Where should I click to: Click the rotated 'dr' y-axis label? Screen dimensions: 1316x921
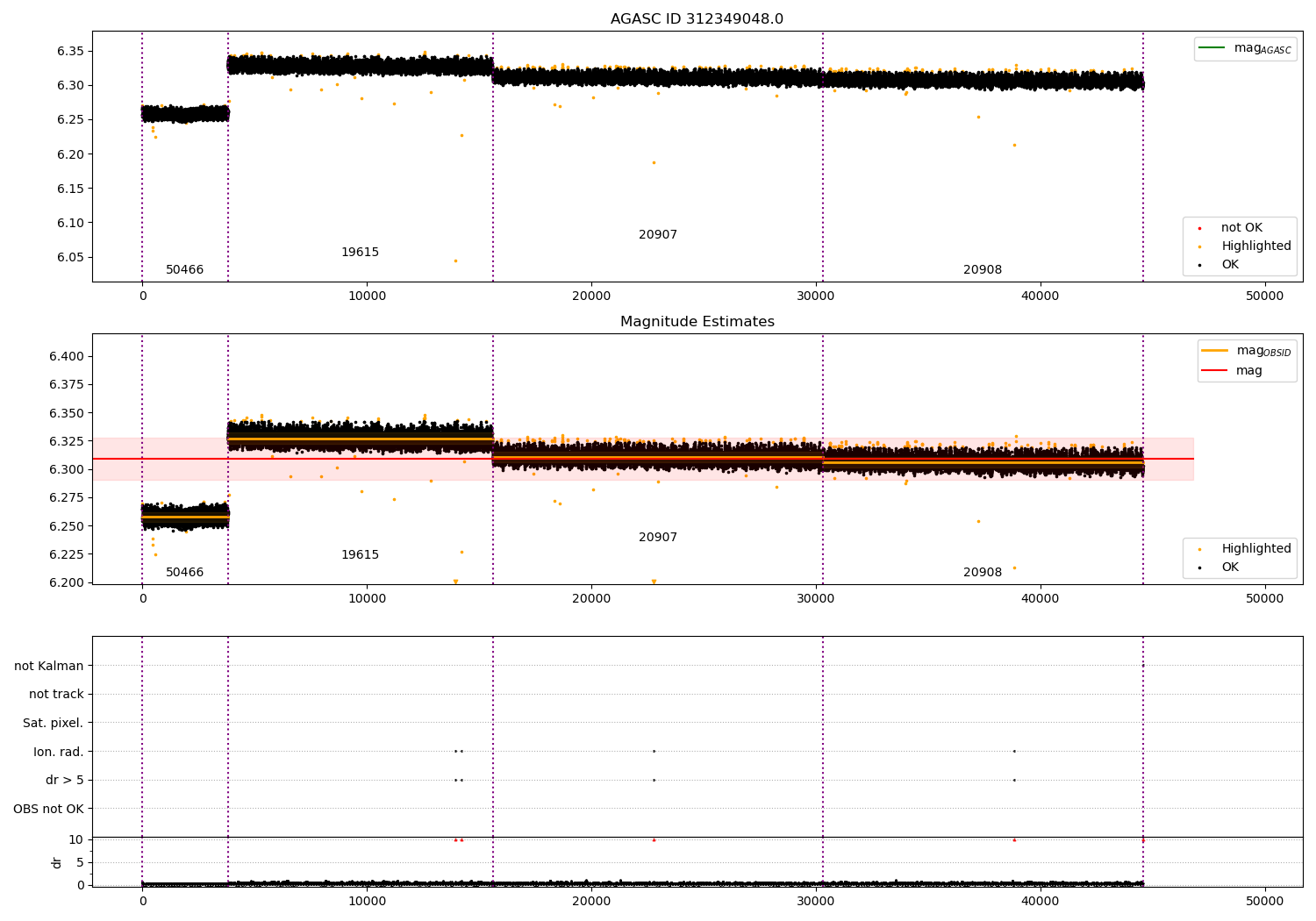coord(57,862)
